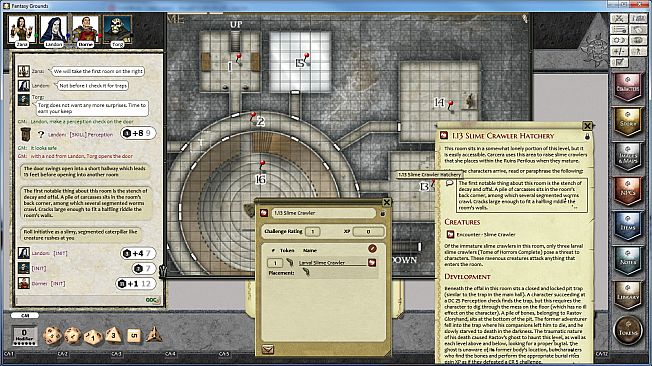Pick the d6 cube die

[x=133, y=336]
